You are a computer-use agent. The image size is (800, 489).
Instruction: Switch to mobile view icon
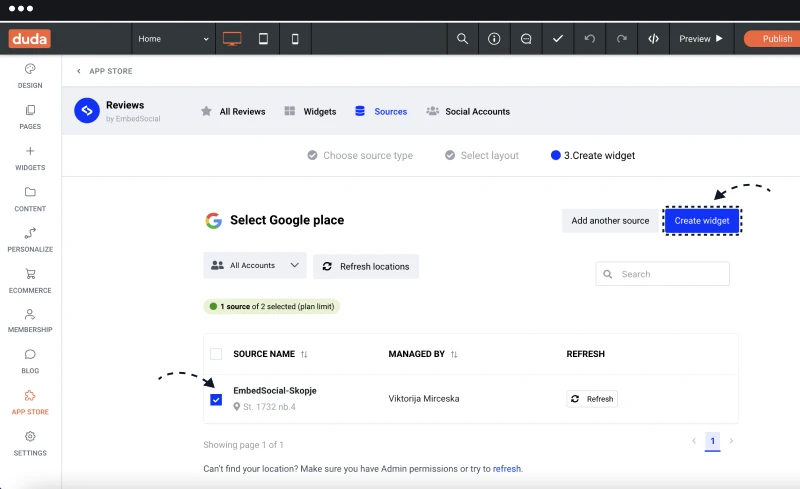(x=295, y=39)
